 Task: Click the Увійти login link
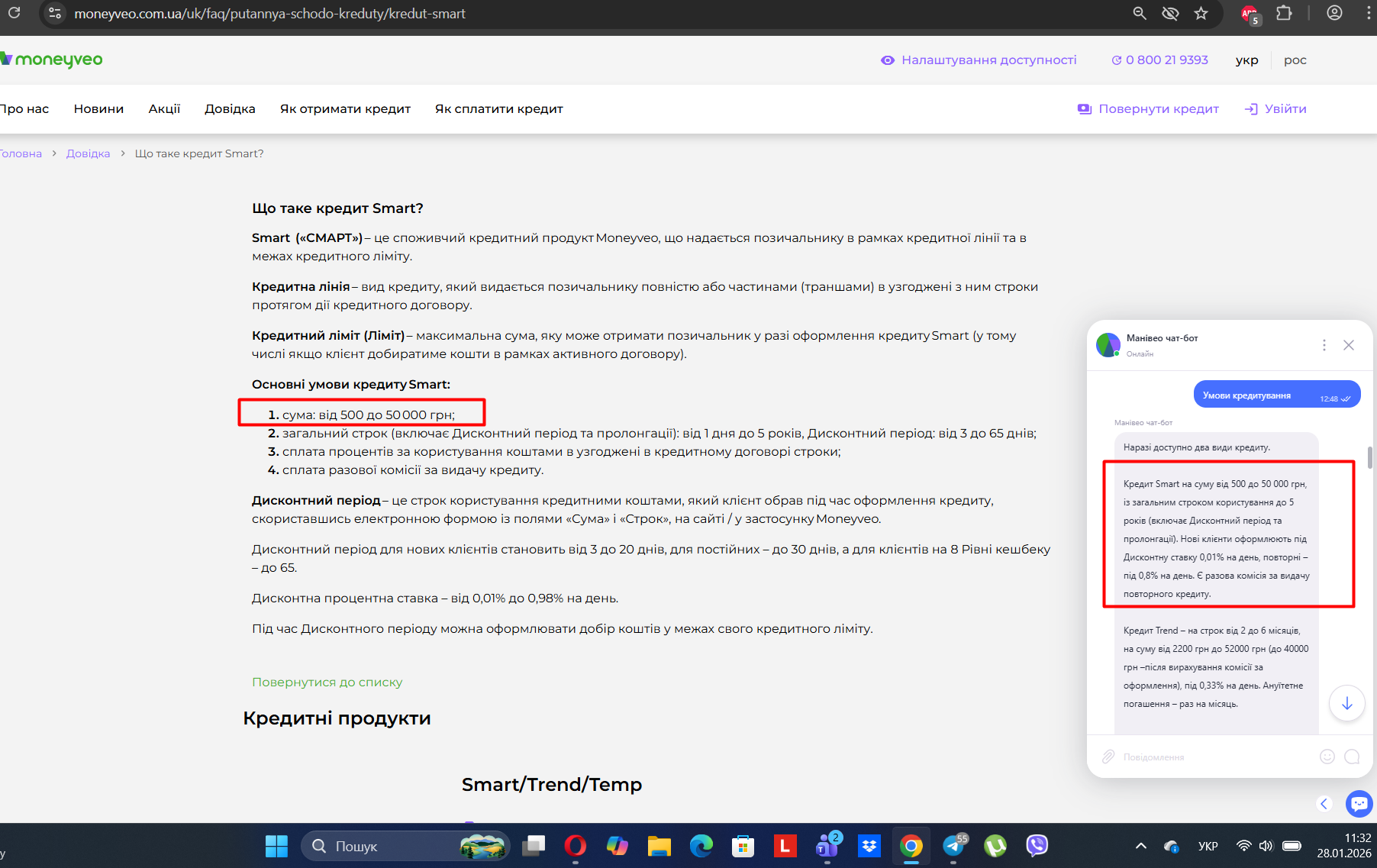click(x=1275, y=108)
